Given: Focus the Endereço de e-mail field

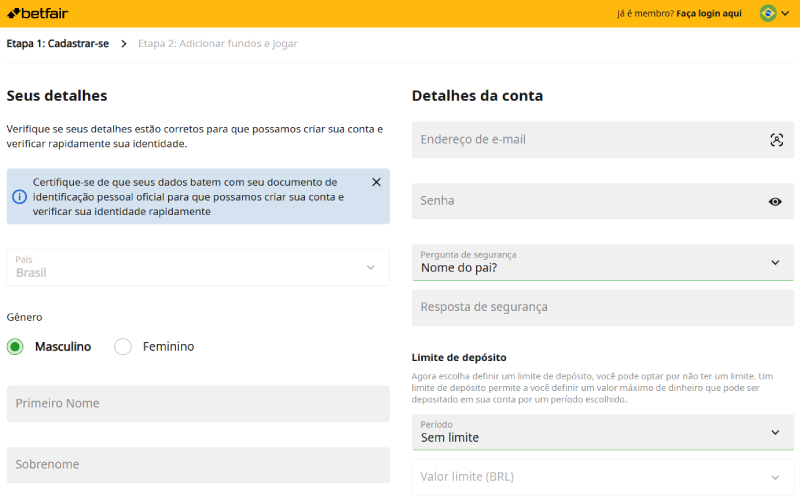Looking at the screenshot, I should (x=603, y=140).
